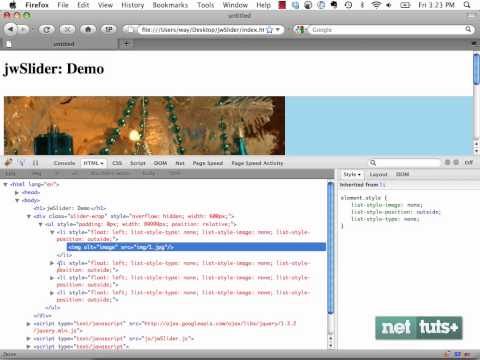This screenshot has width=480, height=360.
Task: Collapse the div slider-wrap node
Action: (x=29, y=216)
